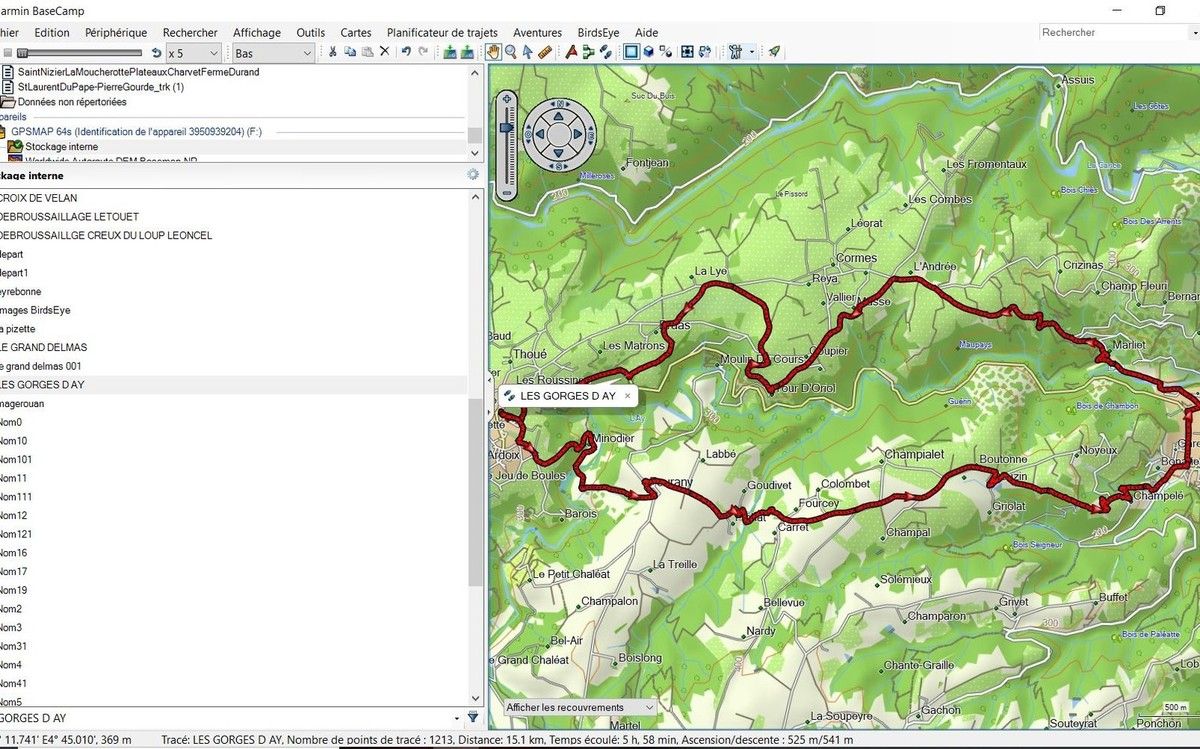Zoom in using map plus button

(507, 99)
